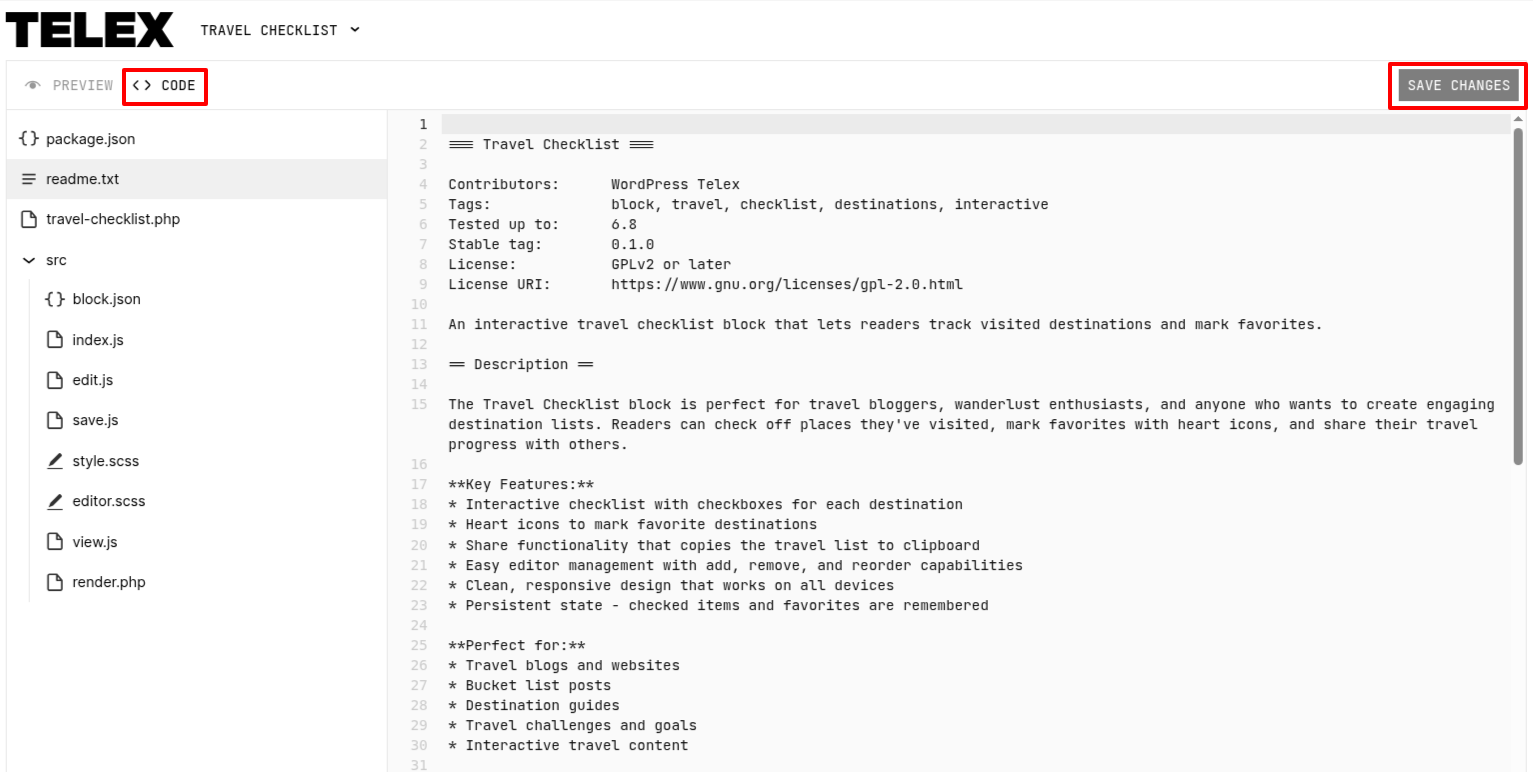Screen dimensions: 1533x772
Task: Save changes to the block
Action: coord(1458,86)
